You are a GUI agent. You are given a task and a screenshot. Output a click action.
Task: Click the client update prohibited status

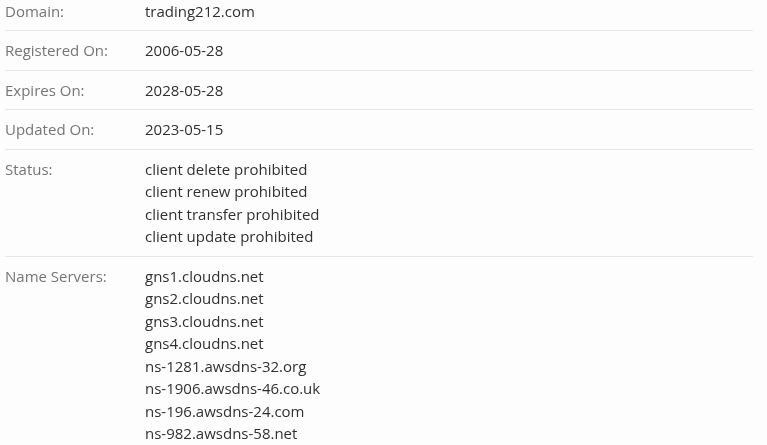pos(229,237)
